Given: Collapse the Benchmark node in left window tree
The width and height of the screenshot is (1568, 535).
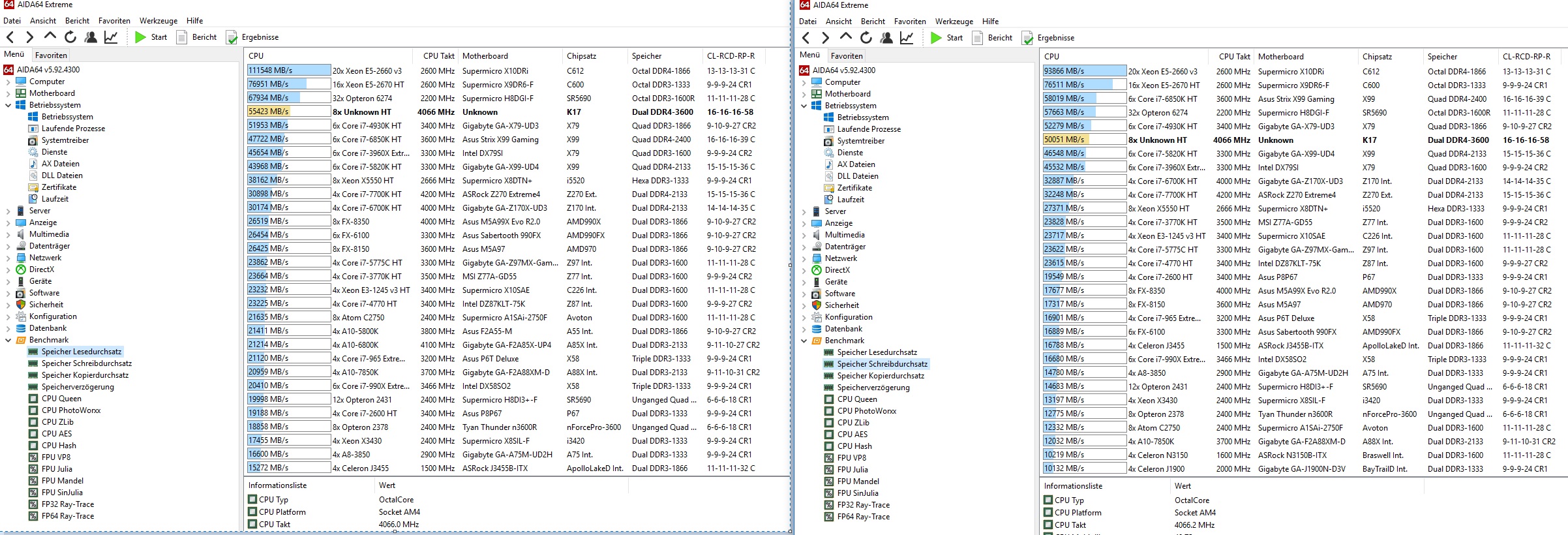Looking at the screenshot, I should click(x=8, y=341).
